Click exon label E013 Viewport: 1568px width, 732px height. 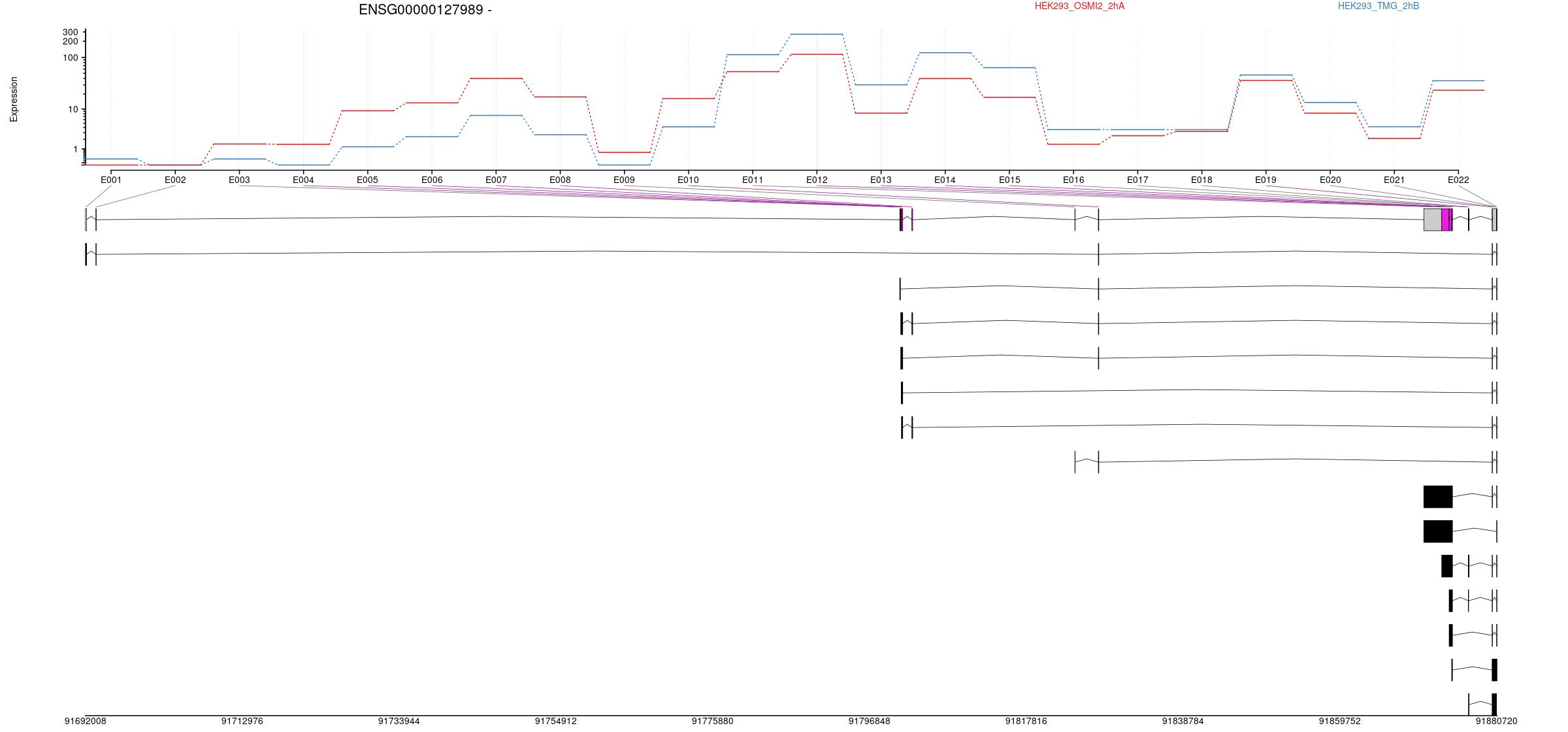(x=881, y=180)
